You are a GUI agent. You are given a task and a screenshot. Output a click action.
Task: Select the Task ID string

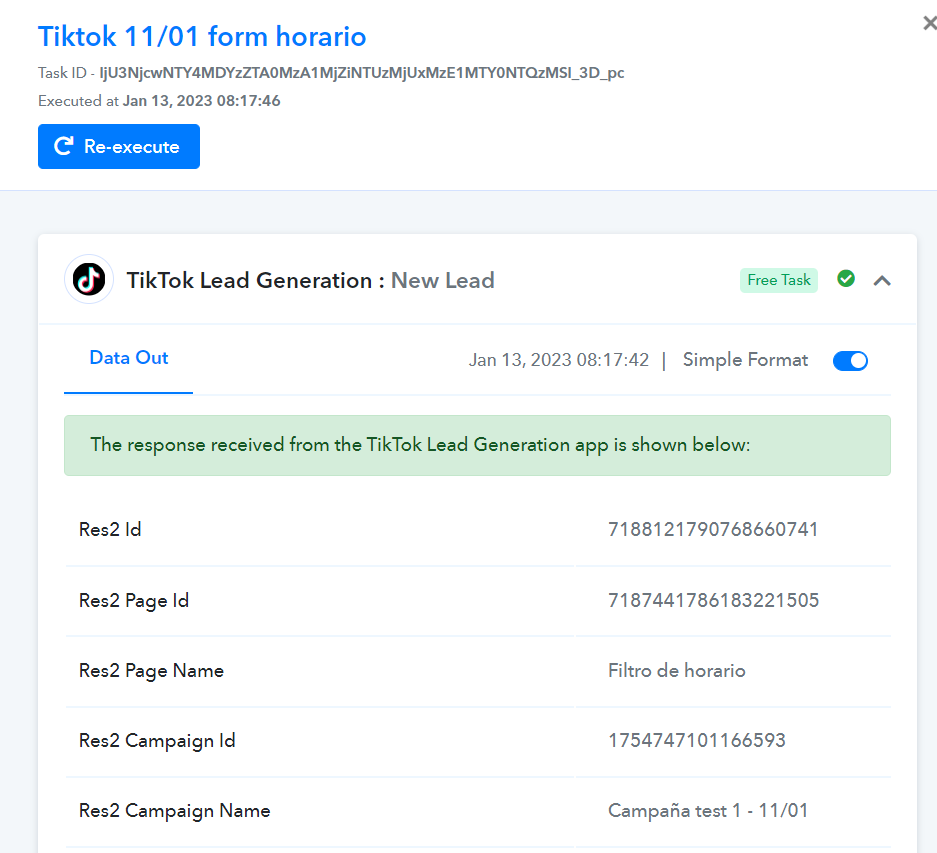tap(362, 73)
